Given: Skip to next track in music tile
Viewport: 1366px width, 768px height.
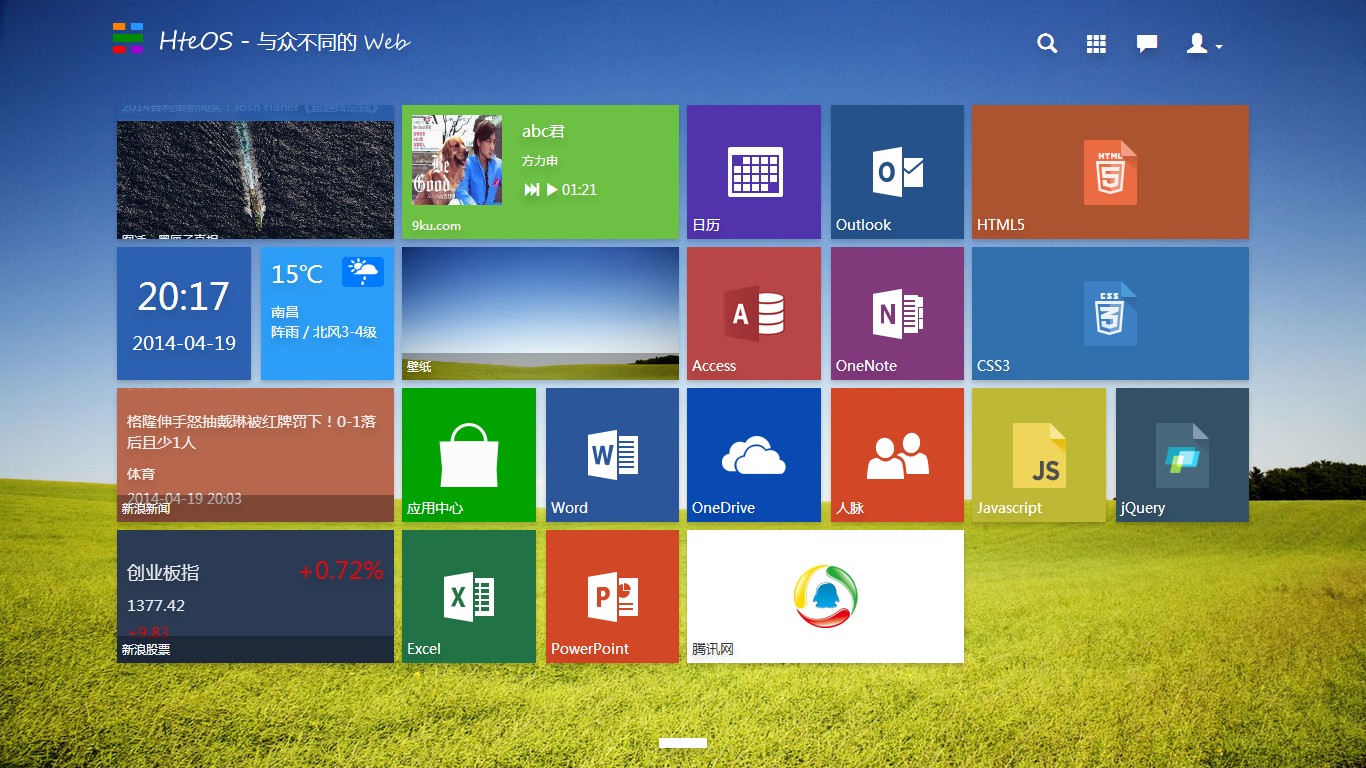Looking at the screenshot, I should coord(532,189).
